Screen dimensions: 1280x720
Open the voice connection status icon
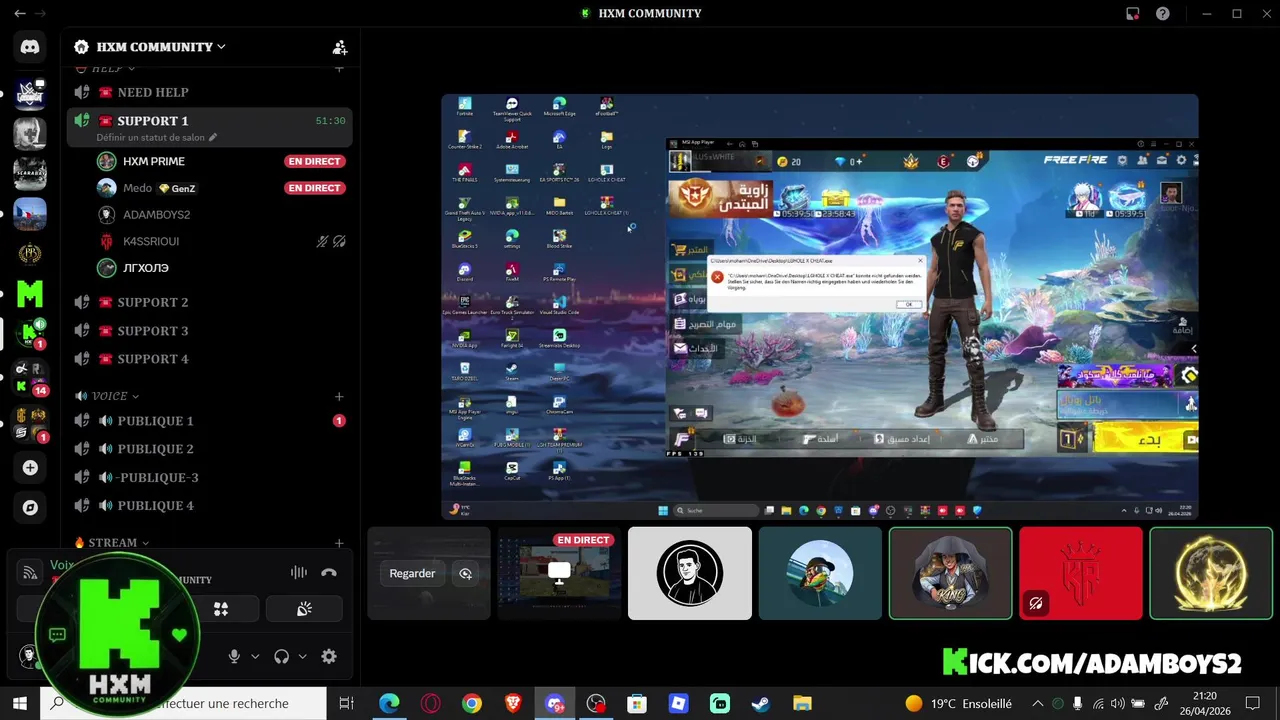(30, 572)
